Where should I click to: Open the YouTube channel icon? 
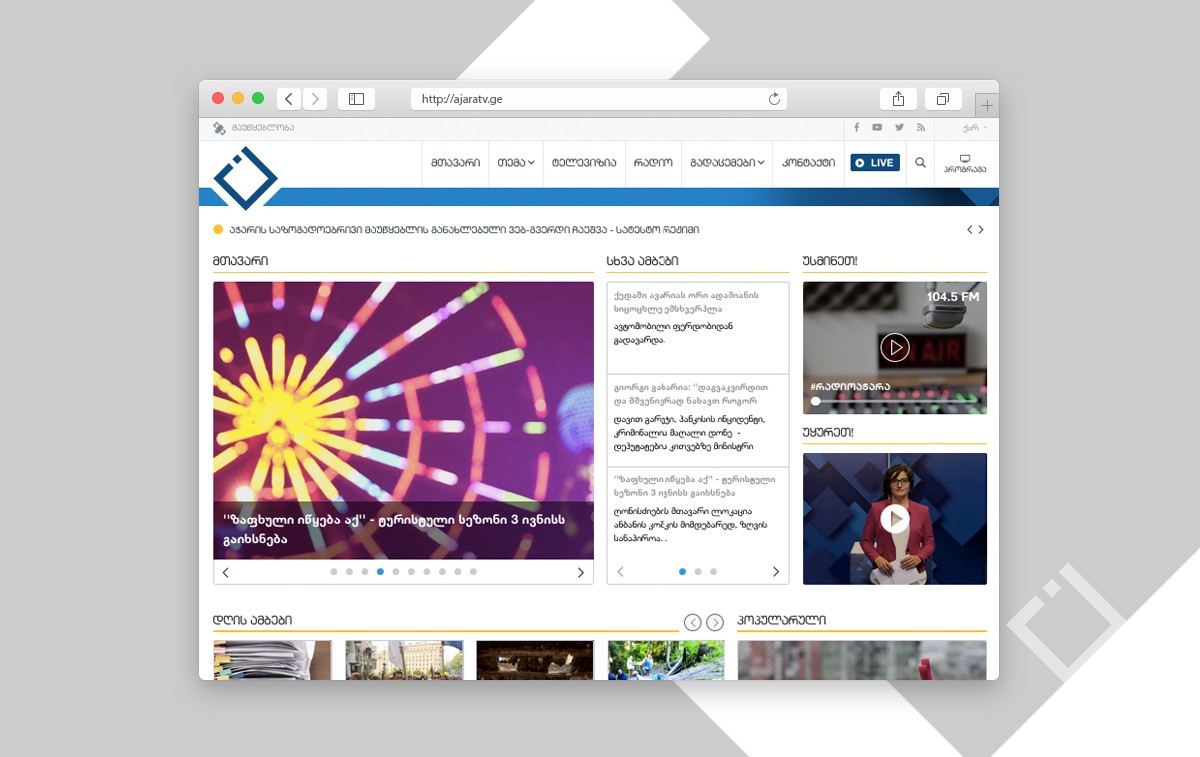coord(877,128)
